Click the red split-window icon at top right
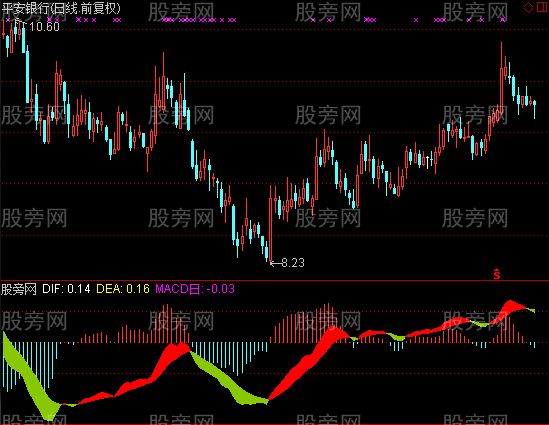Image resolution: width=549 pixels, height=425 pixels. point(542,7)
